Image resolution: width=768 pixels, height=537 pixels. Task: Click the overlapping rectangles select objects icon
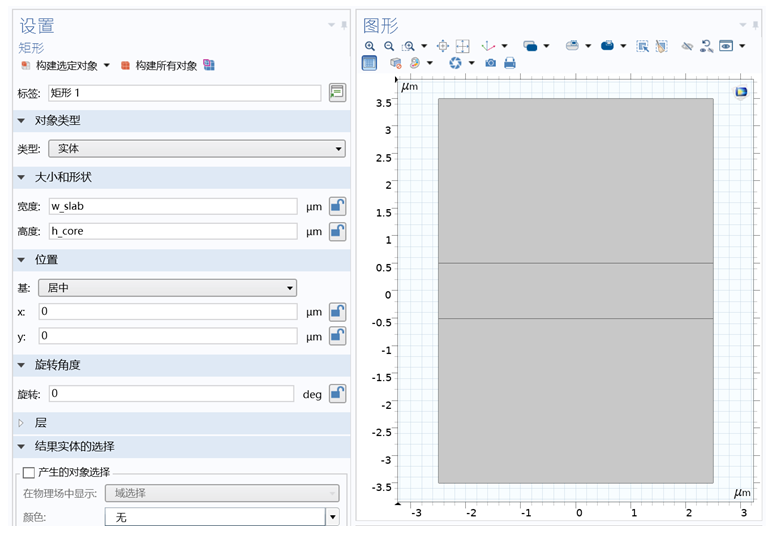530,46
